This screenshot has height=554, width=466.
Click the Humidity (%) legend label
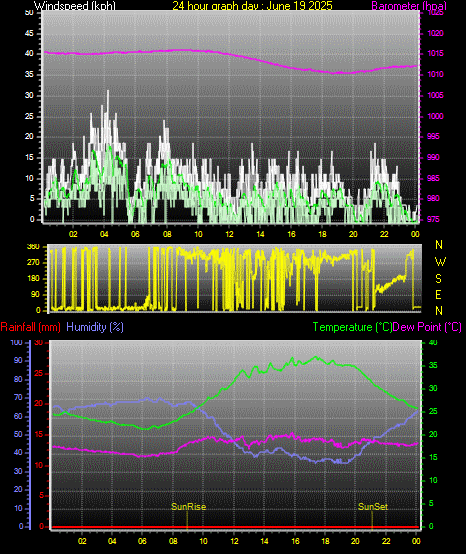click(x=95, y=327)
